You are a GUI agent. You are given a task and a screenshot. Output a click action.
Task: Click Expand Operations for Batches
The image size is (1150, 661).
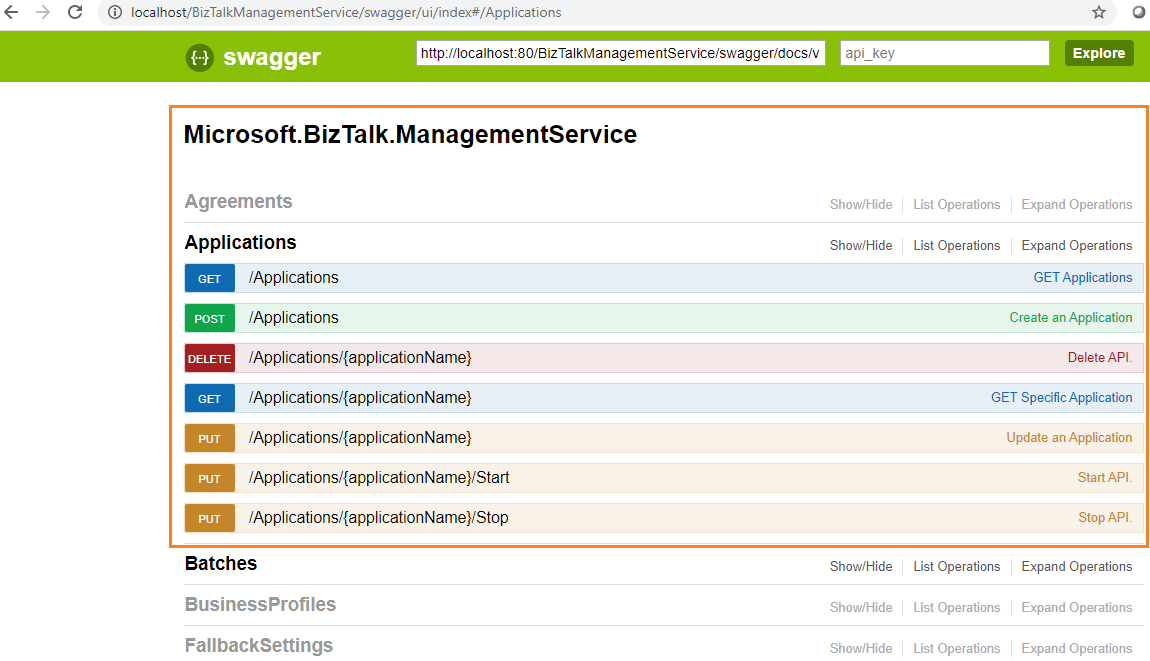(x=1077, y=567)
